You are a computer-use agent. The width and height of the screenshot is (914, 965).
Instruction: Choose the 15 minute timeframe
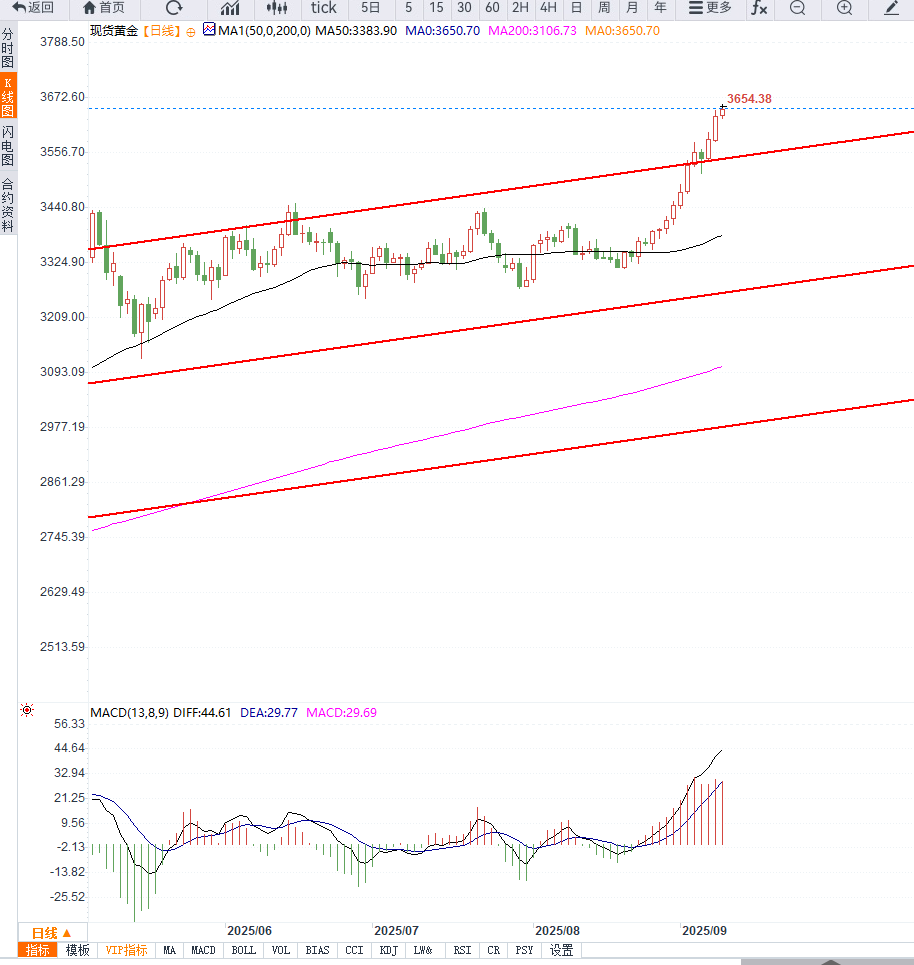pyautogui.click(x=436, y=8)
